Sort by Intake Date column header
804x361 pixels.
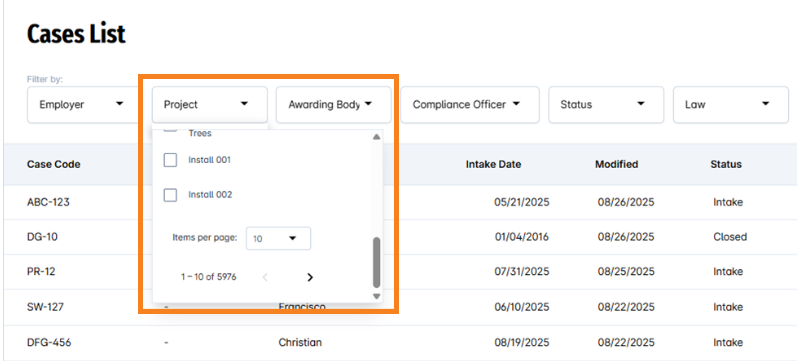pos(493,165)
